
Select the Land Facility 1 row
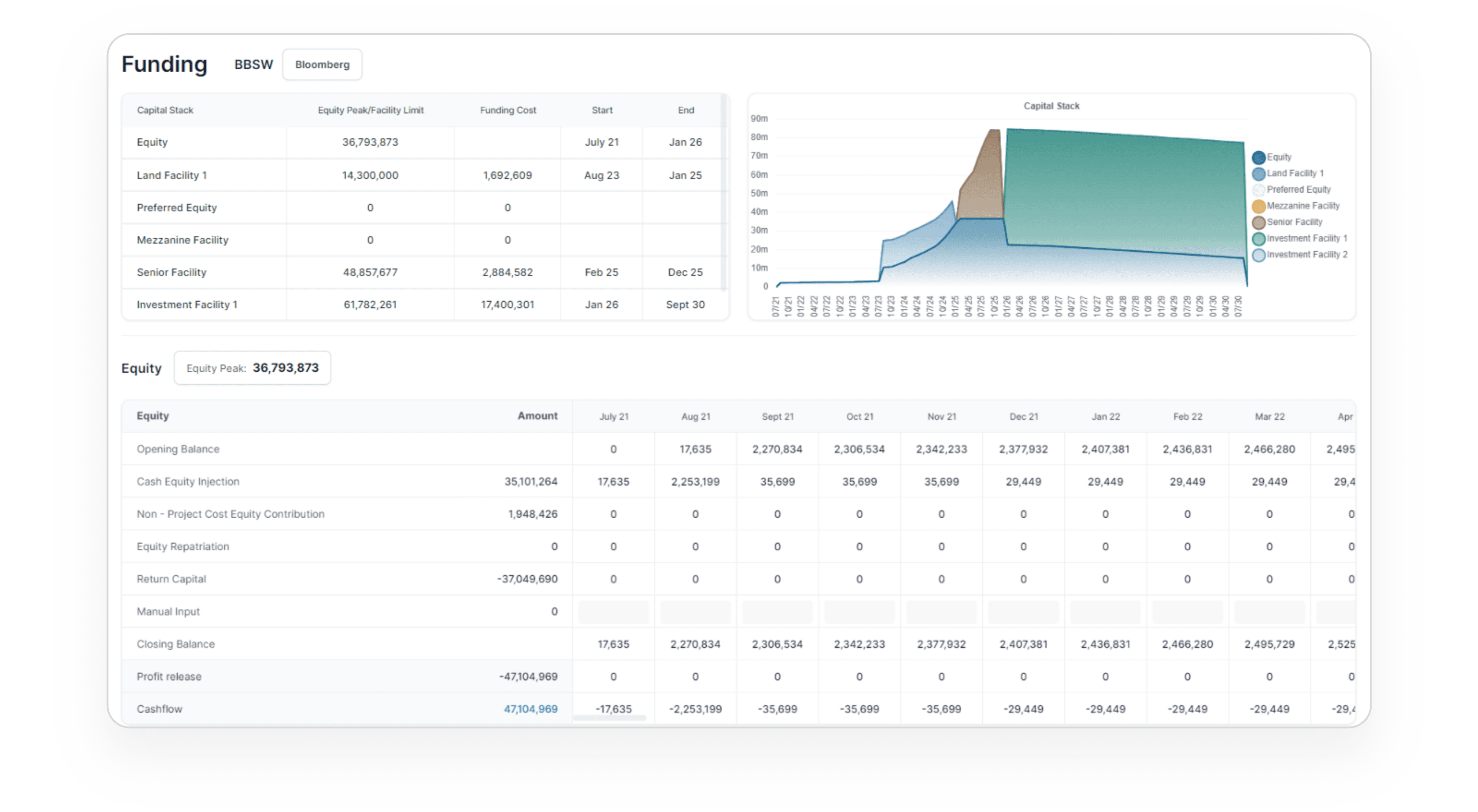click(422, 175)
